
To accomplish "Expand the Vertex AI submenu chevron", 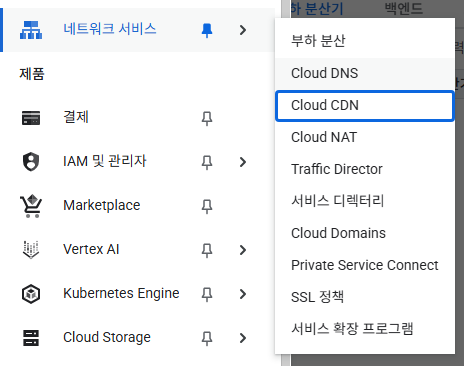I will point(243,250).
